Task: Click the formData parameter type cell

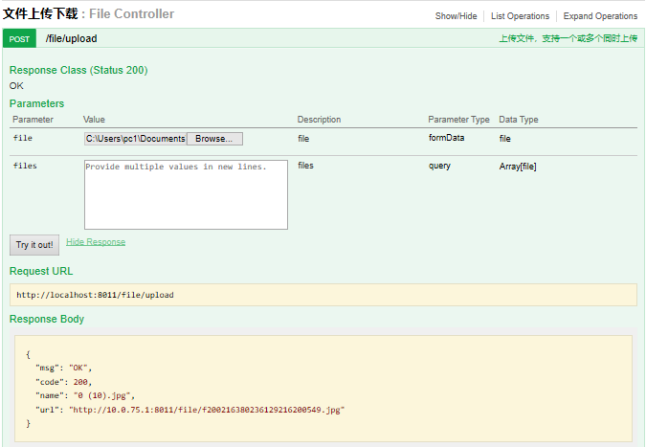Action: point(446,138)
